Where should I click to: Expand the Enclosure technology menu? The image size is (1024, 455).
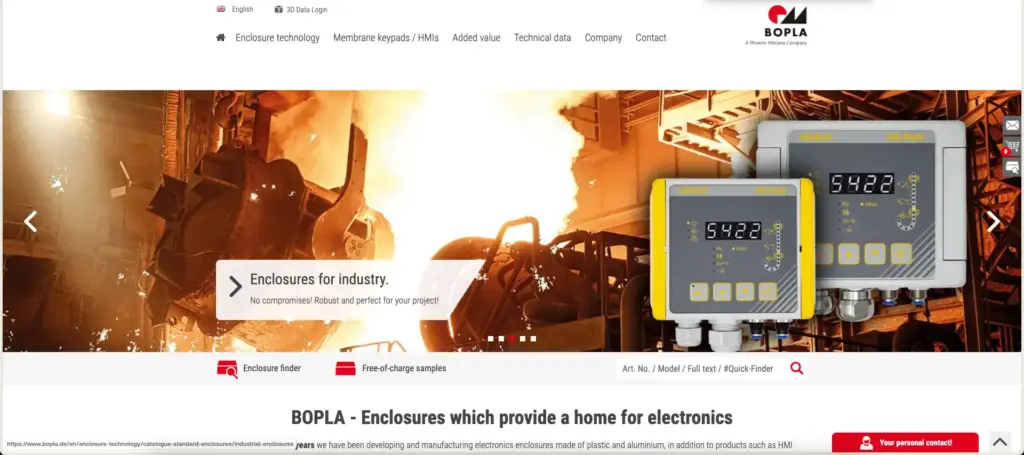(278, 38)
